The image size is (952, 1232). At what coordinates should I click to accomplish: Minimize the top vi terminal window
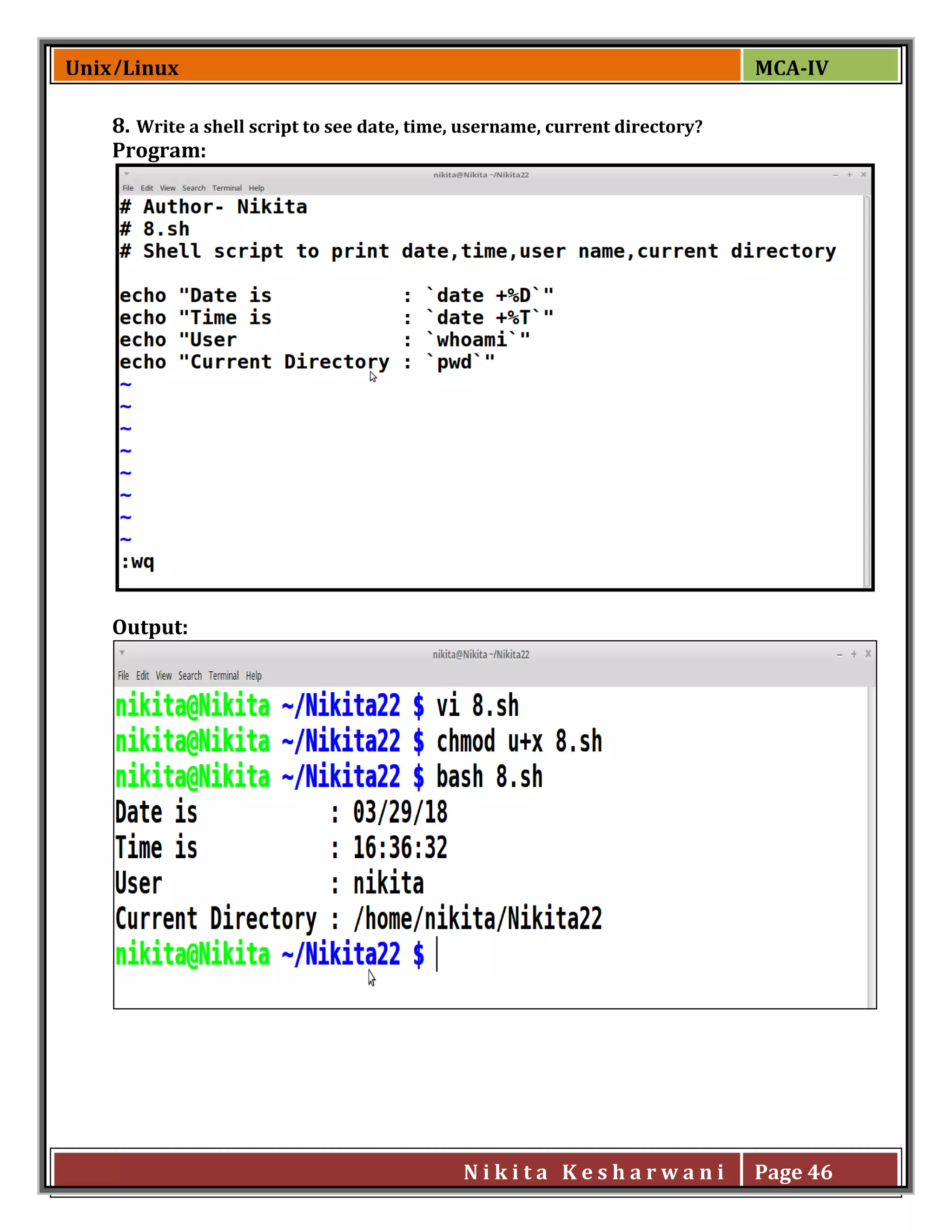coord(835,175)
